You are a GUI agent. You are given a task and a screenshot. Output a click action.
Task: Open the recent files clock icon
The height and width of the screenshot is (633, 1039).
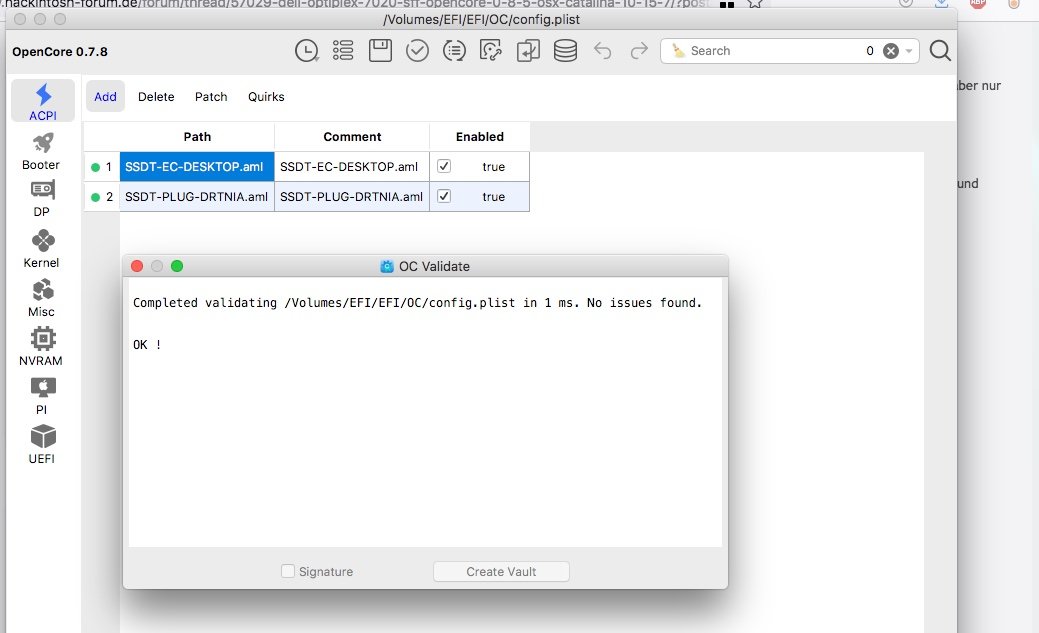306,51
